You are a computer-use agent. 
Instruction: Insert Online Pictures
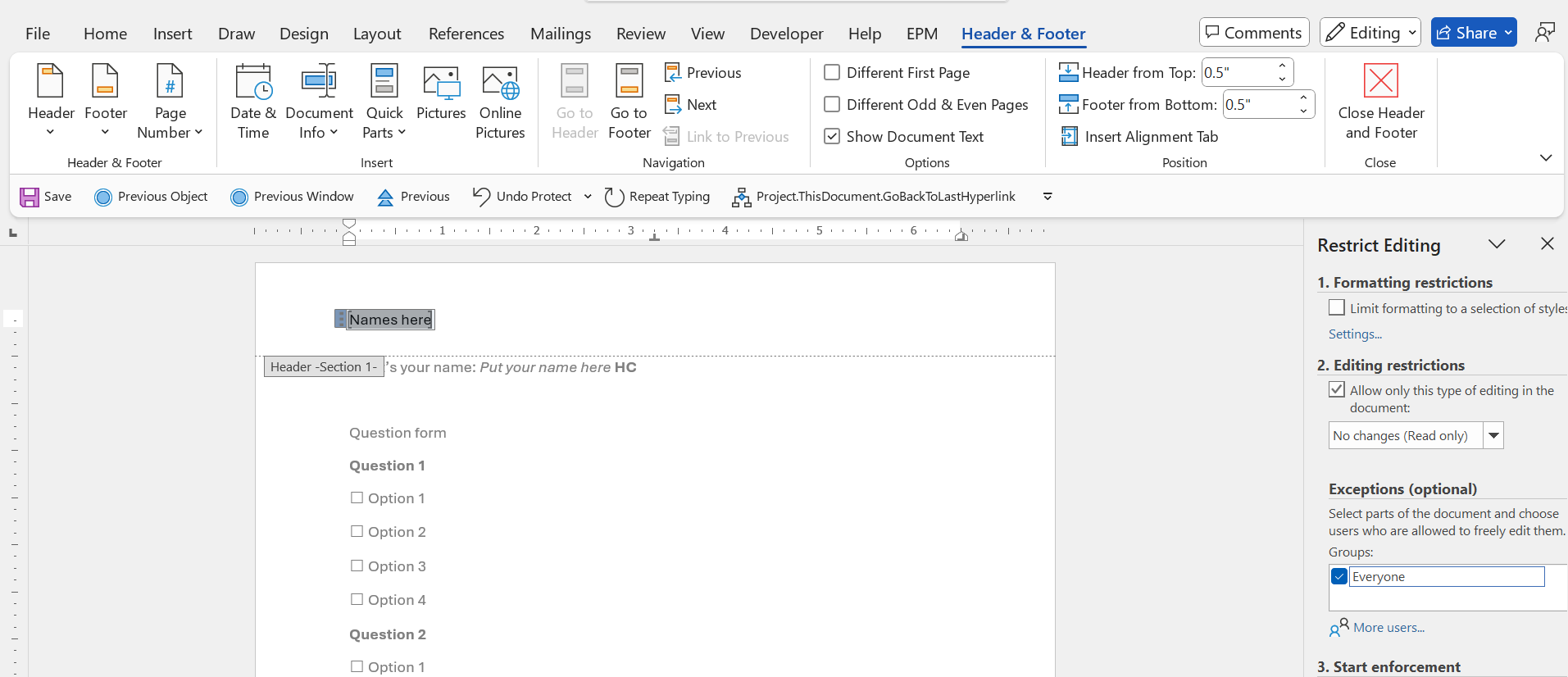coord(500,101)
